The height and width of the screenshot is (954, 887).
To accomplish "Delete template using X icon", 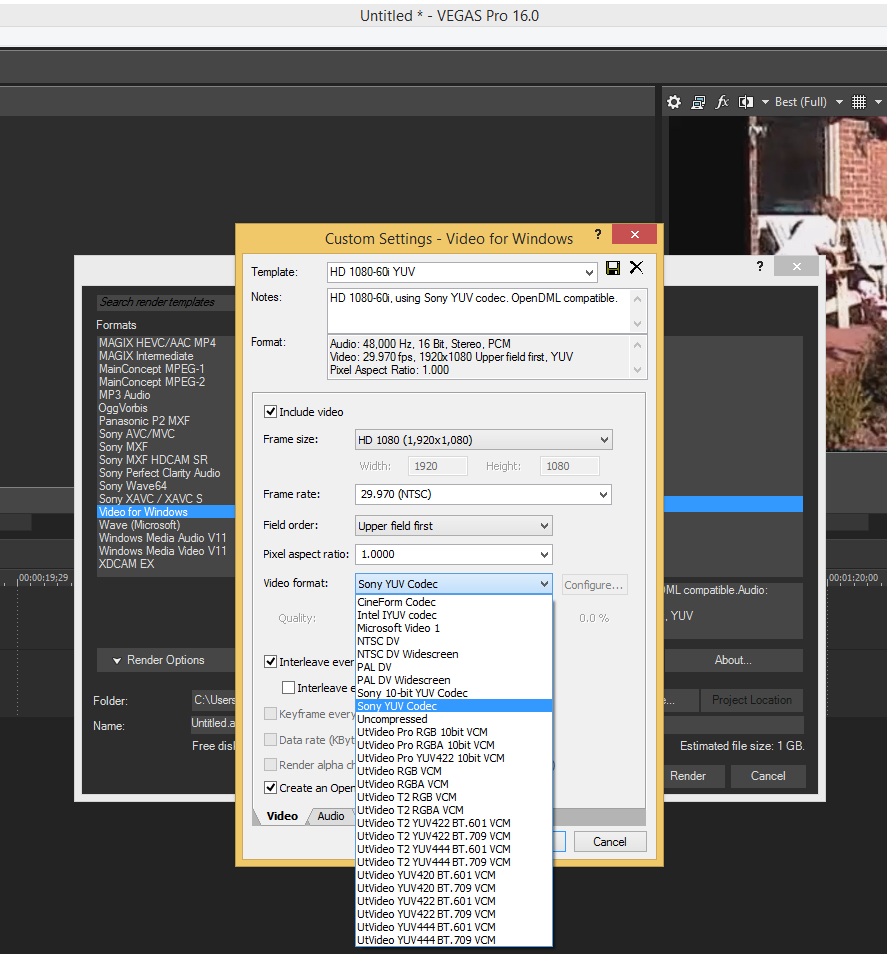I will 636,268.
